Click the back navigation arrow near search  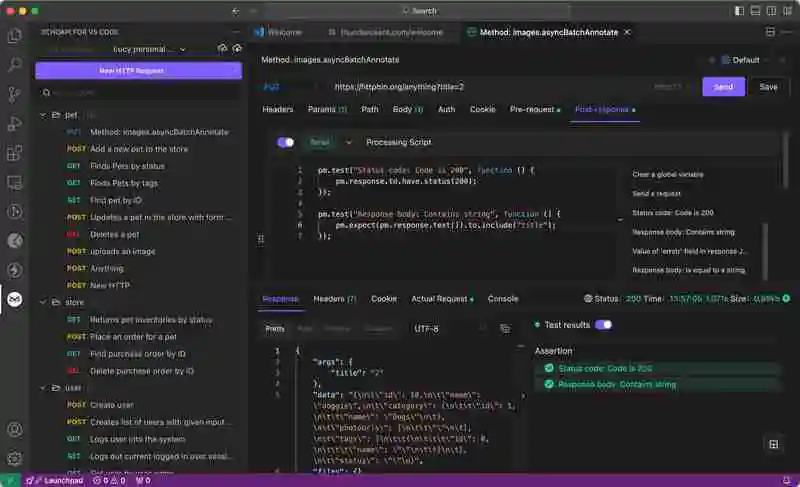click(x=235, y=11)
